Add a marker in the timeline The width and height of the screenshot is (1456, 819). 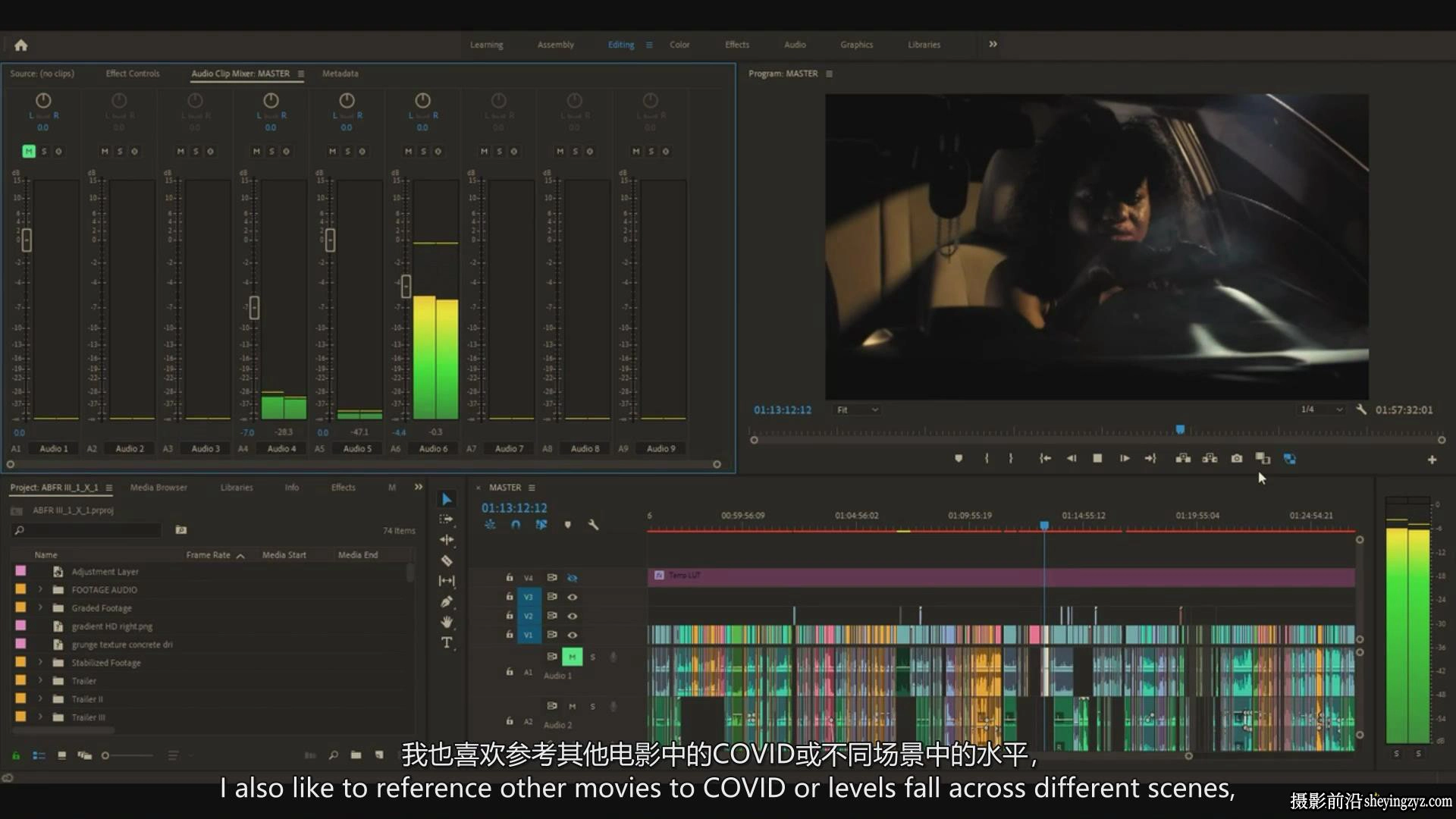(567, 525)
